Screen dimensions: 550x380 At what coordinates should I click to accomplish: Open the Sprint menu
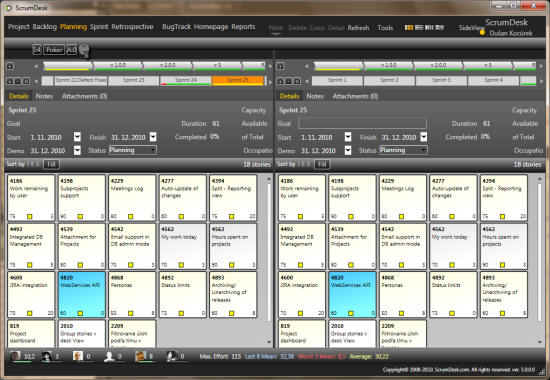[99, 27]
